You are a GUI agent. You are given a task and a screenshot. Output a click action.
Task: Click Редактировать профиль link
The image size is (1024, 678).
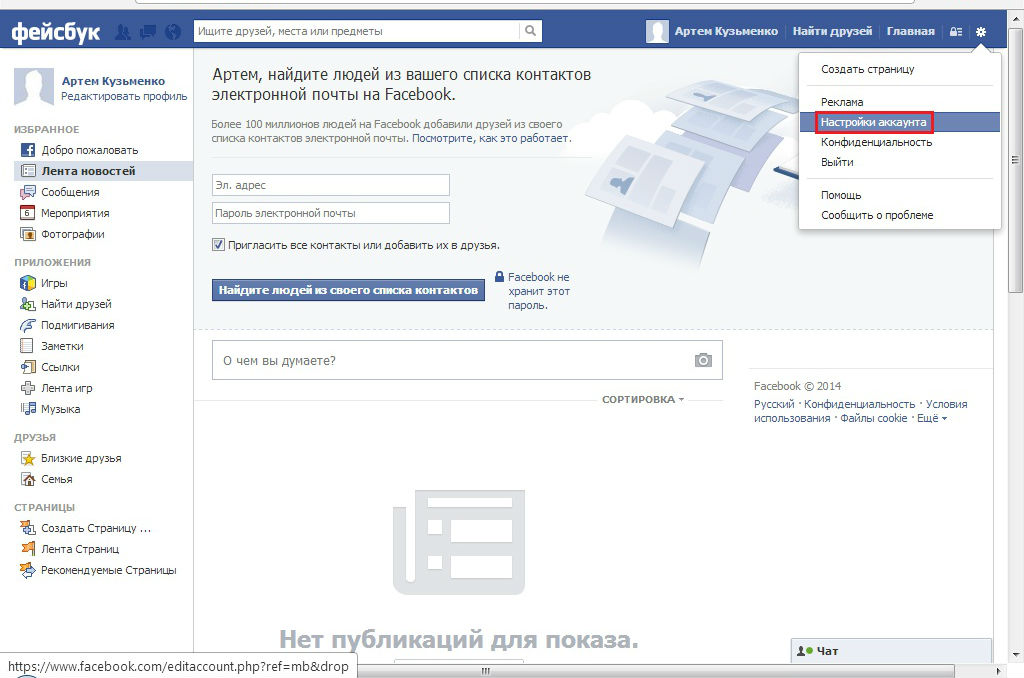coord(124,96)
